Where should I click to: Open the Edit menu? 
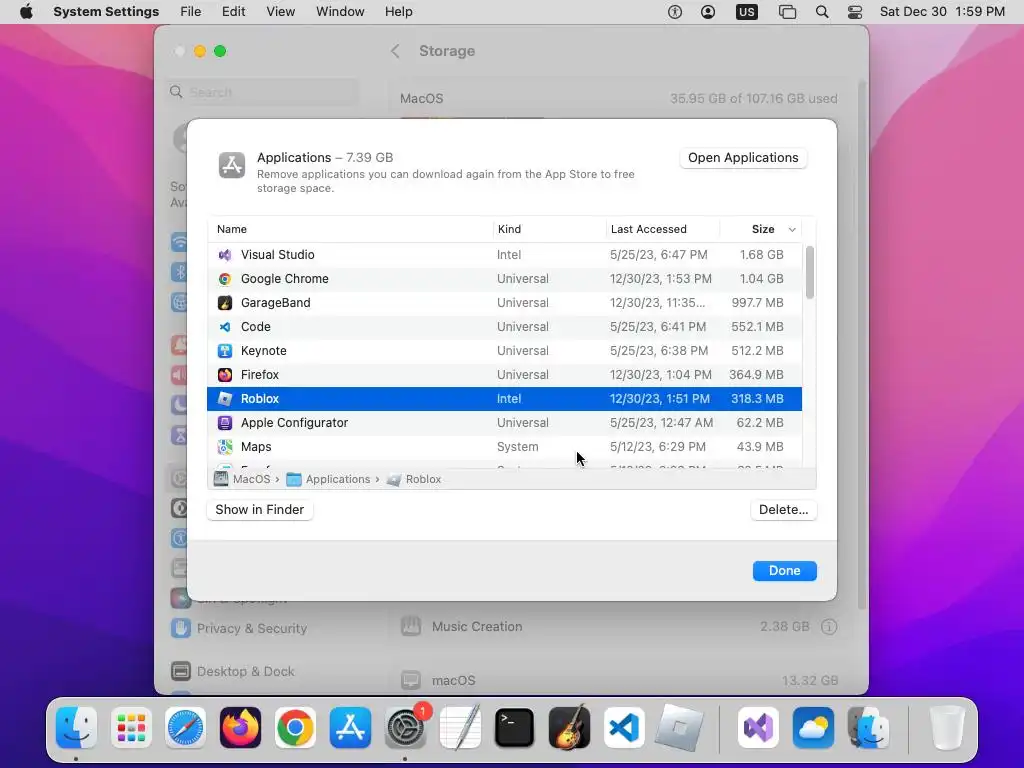pos(233,12)
